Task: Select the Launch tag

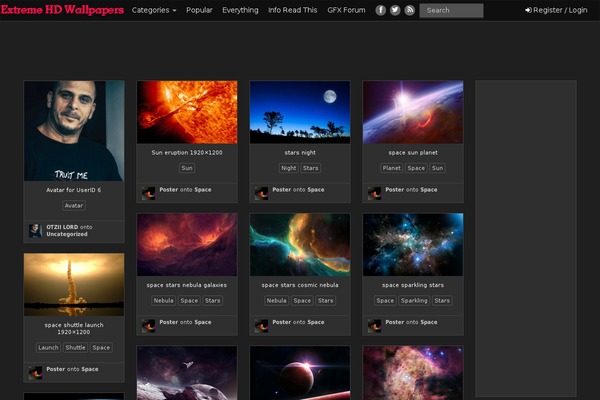Action: pos(48,348)
